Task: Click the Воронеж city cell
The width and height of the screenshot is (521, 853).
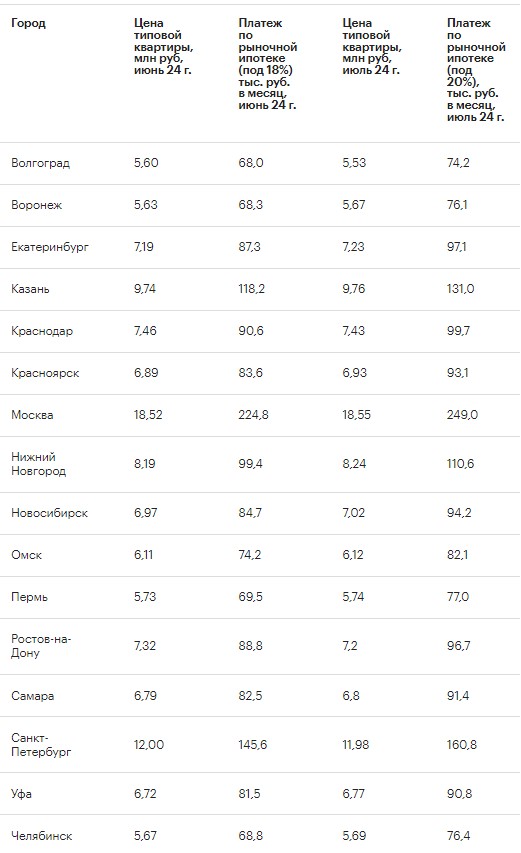Action: pos(36,205)
